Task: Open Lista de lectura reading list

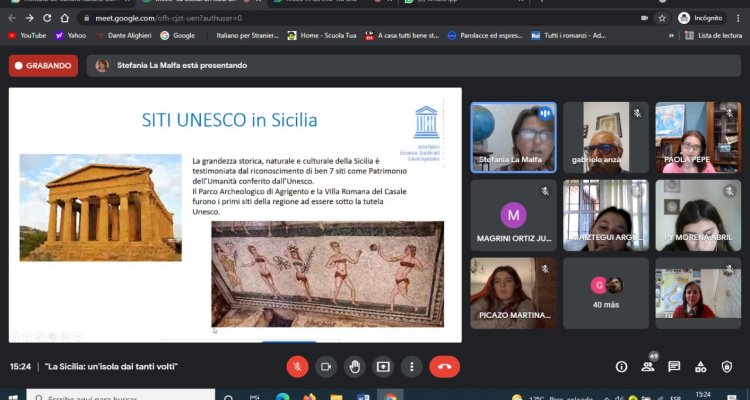Action: [713, 35]
